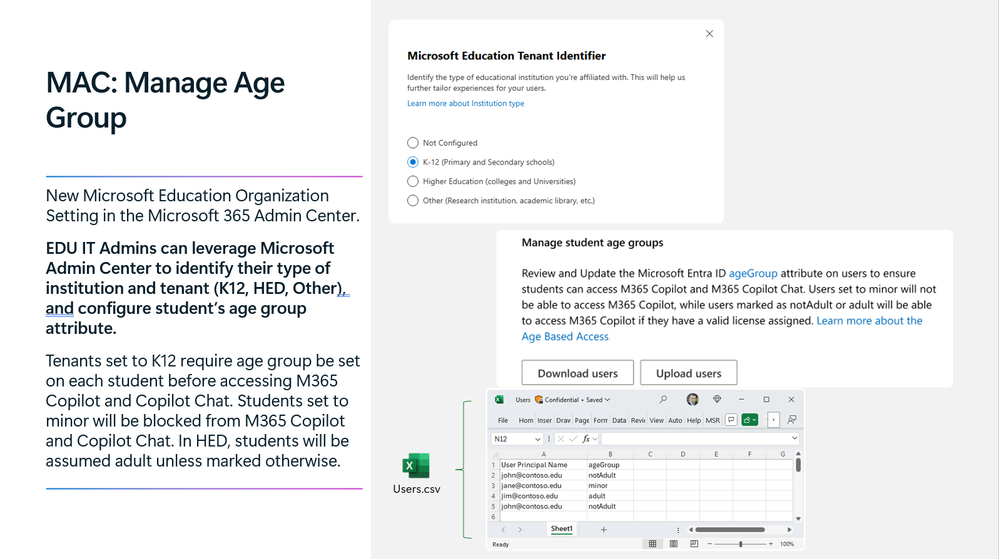This screenshot has height=559, width=999.
Task: Click the Excel app logo in title bar
Action: pyautogui.click(x=500, y=400)
